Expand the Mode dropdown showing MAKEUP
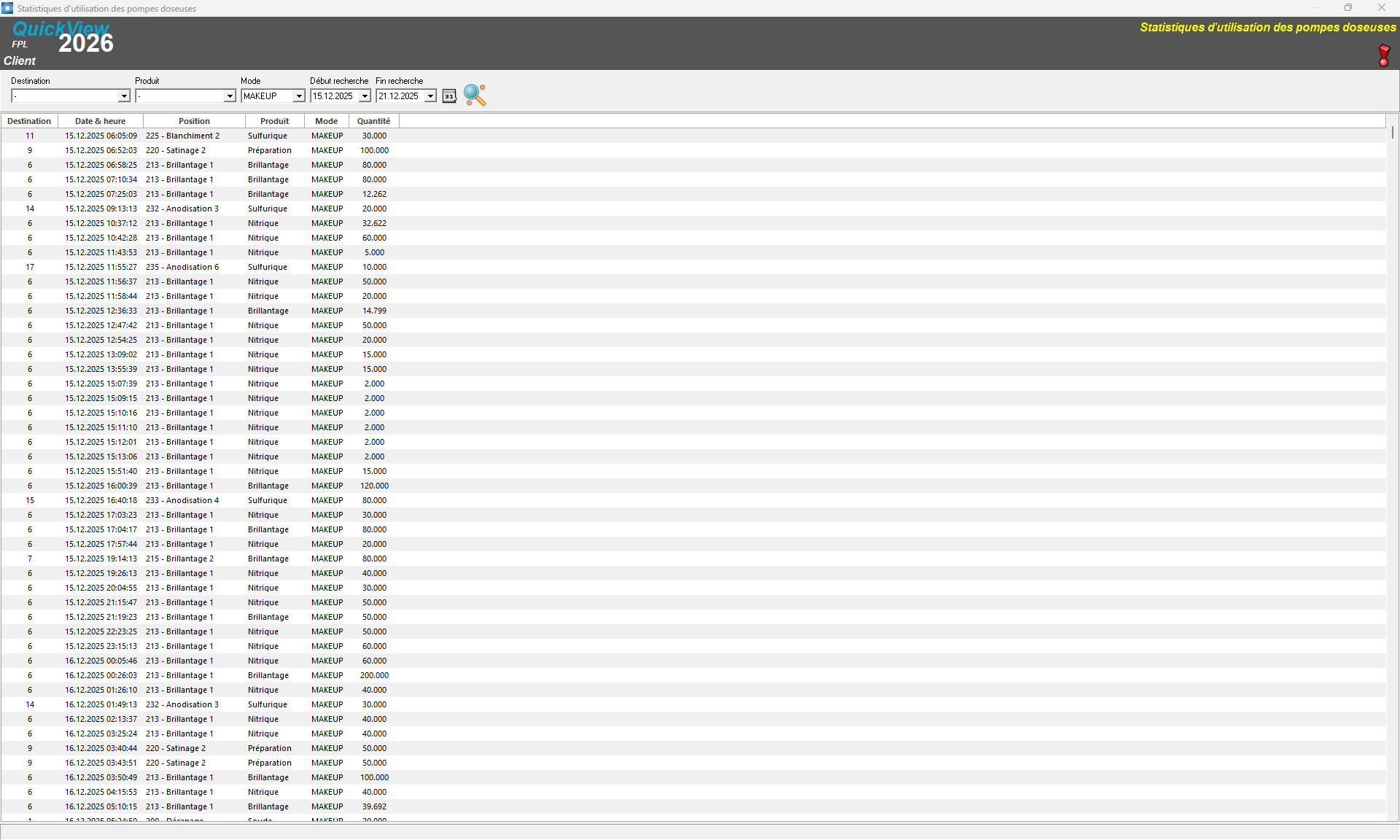Screen dimensions: 1400x840 299,96
